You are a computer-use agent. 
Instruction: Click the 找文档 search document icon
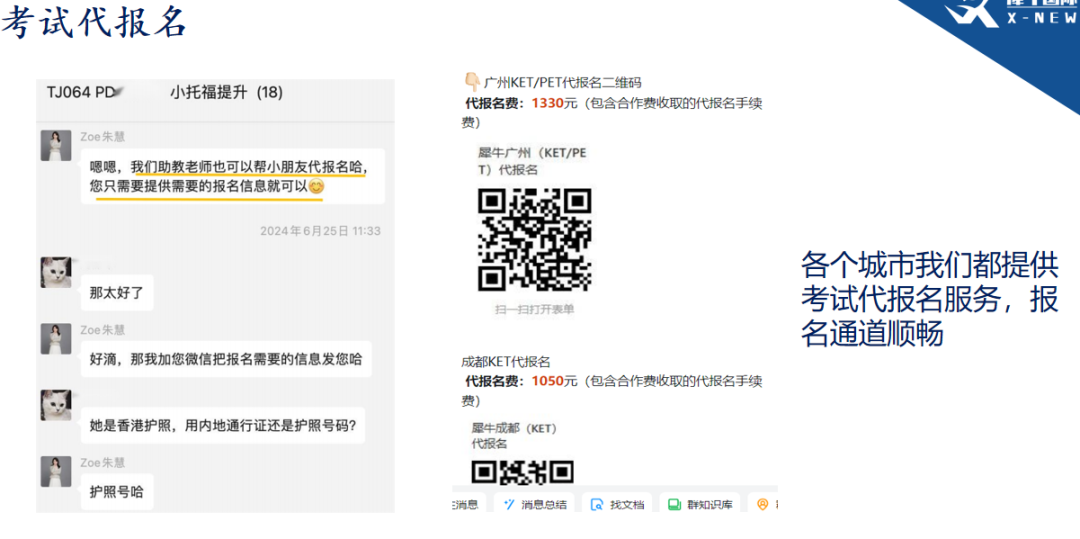(597, 505)
